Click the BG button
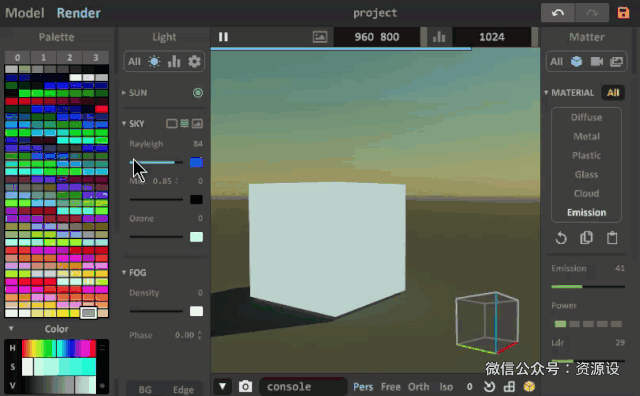 coord(145,389)
